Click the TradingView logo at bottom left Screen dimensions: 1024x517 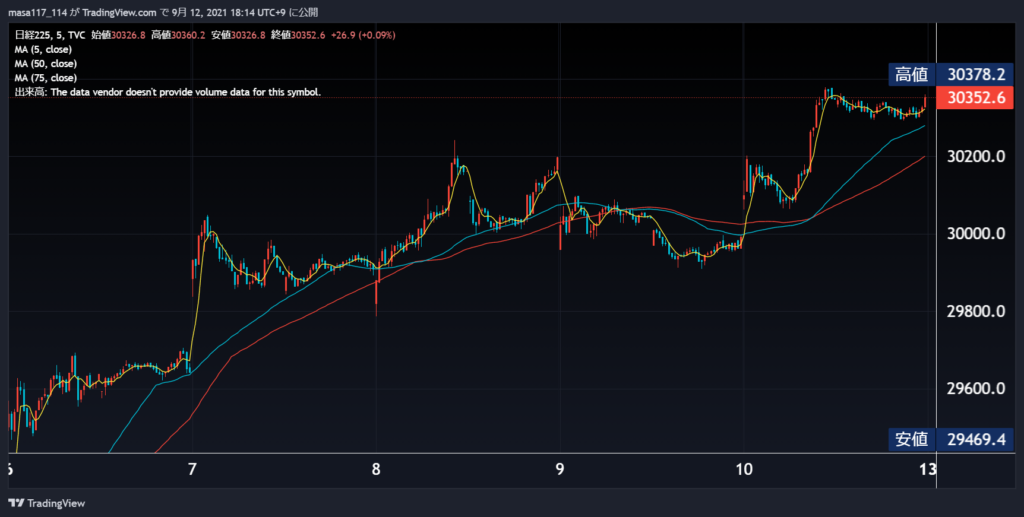(46, 503)
